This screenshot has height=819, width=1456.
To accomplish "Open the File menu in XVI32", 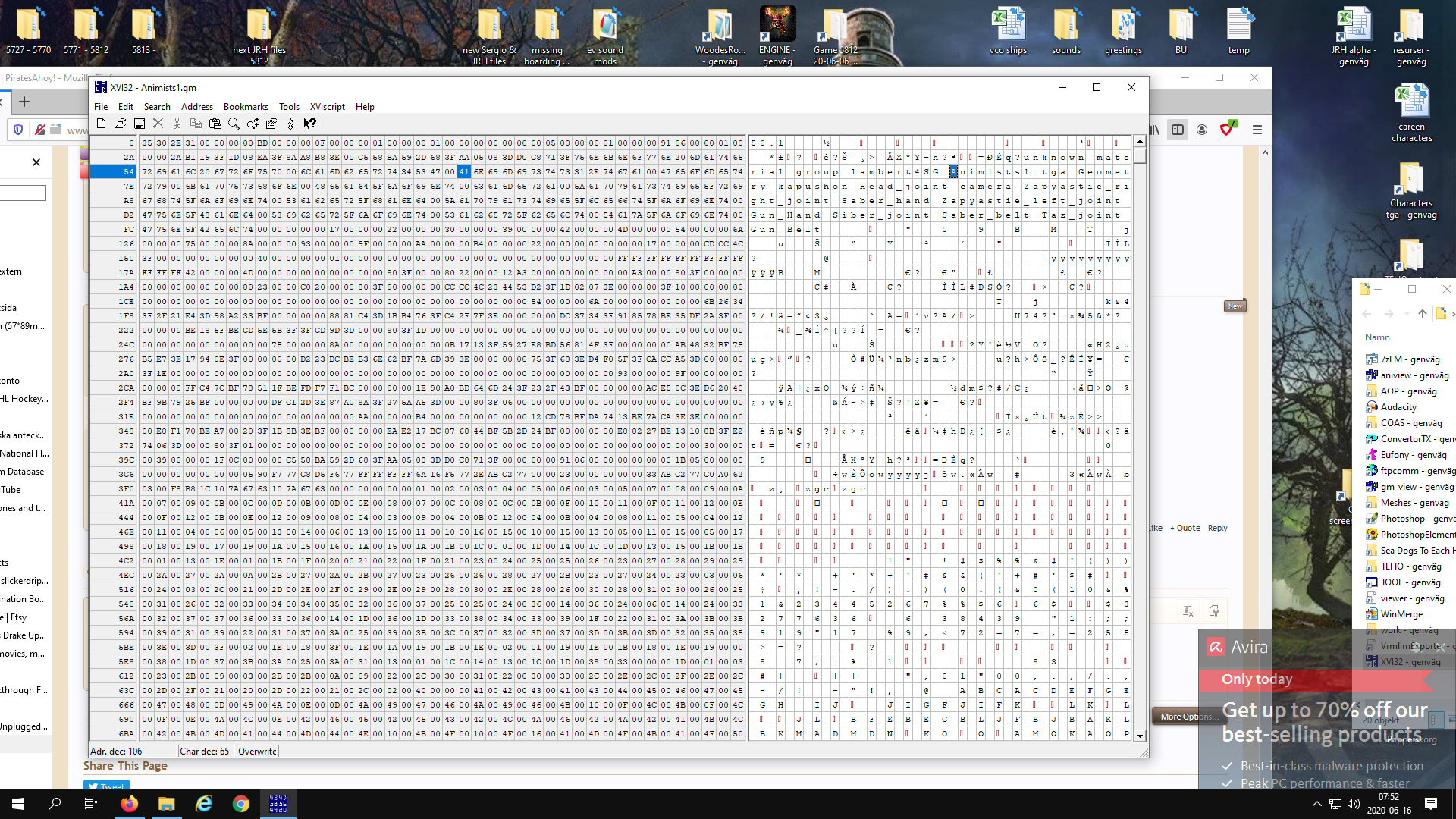I will click(101, 107).
